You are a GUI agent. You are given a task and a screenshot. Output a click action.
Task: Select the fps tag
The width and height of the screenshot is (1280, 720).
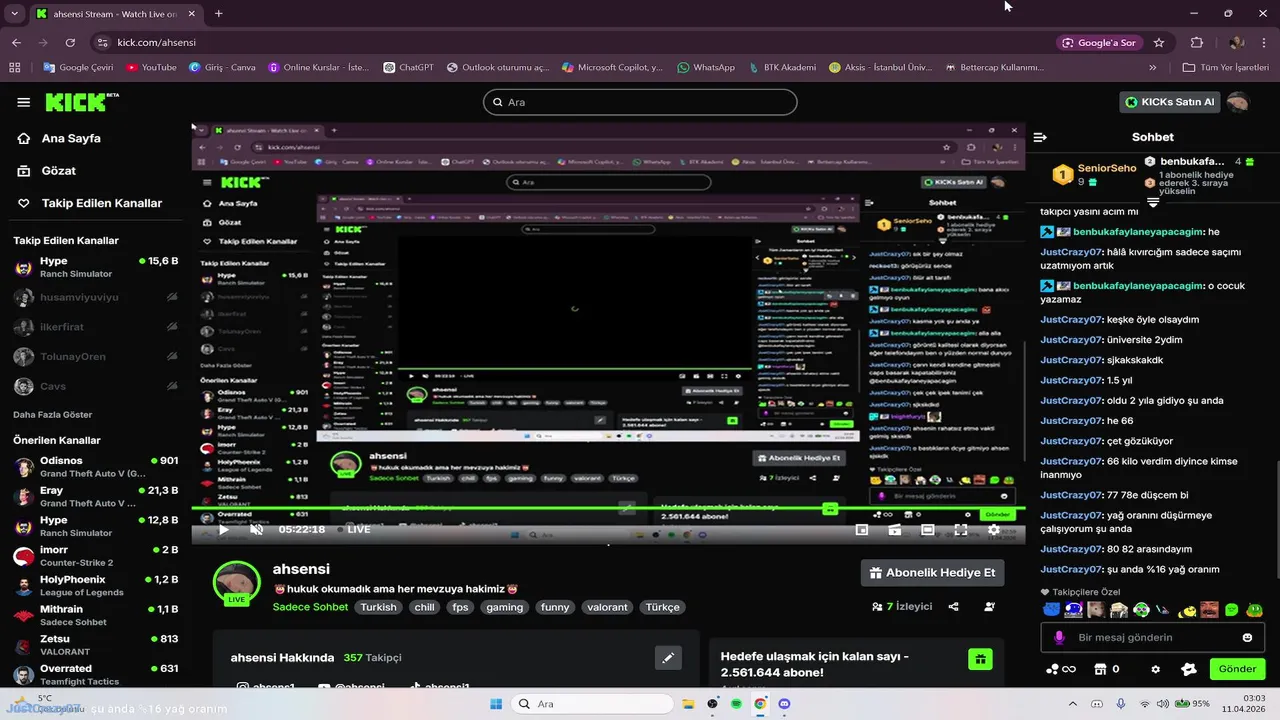coord(460,607)
